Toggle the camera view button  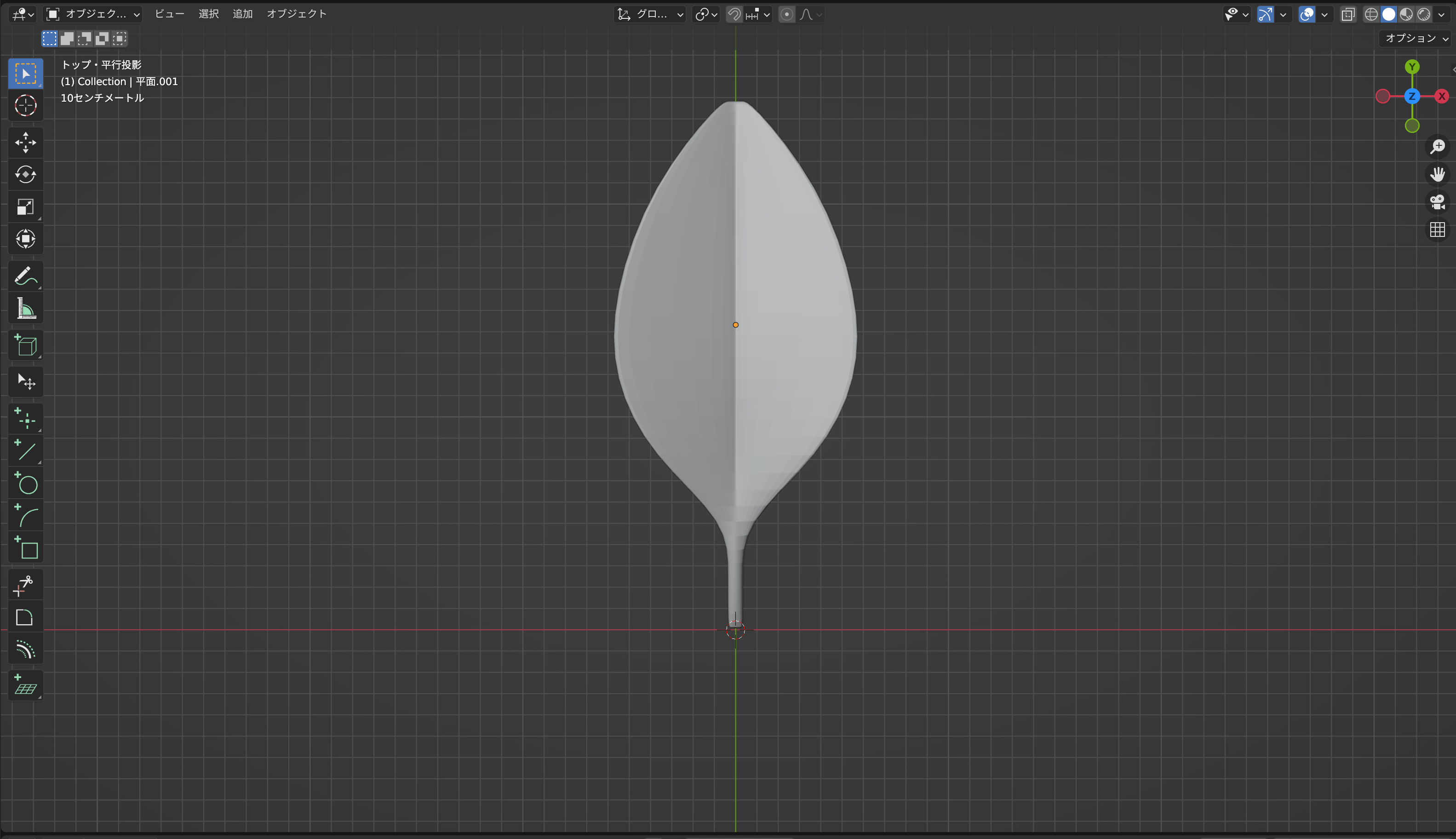(x=1438, y=201)
